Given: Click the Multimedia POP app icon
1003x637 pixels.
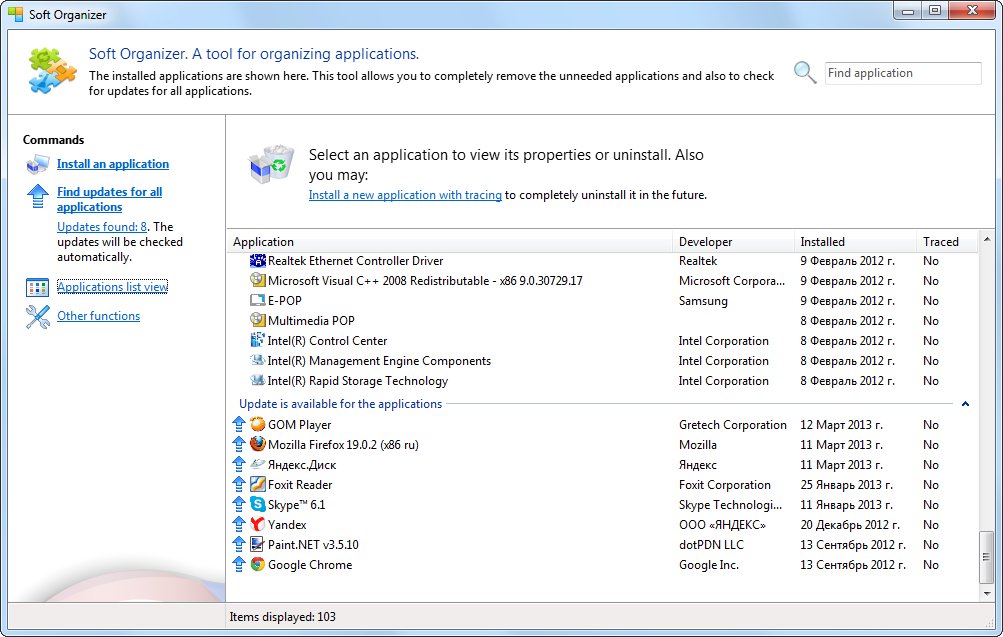Looking at the screenshot, I should [258, 320].
